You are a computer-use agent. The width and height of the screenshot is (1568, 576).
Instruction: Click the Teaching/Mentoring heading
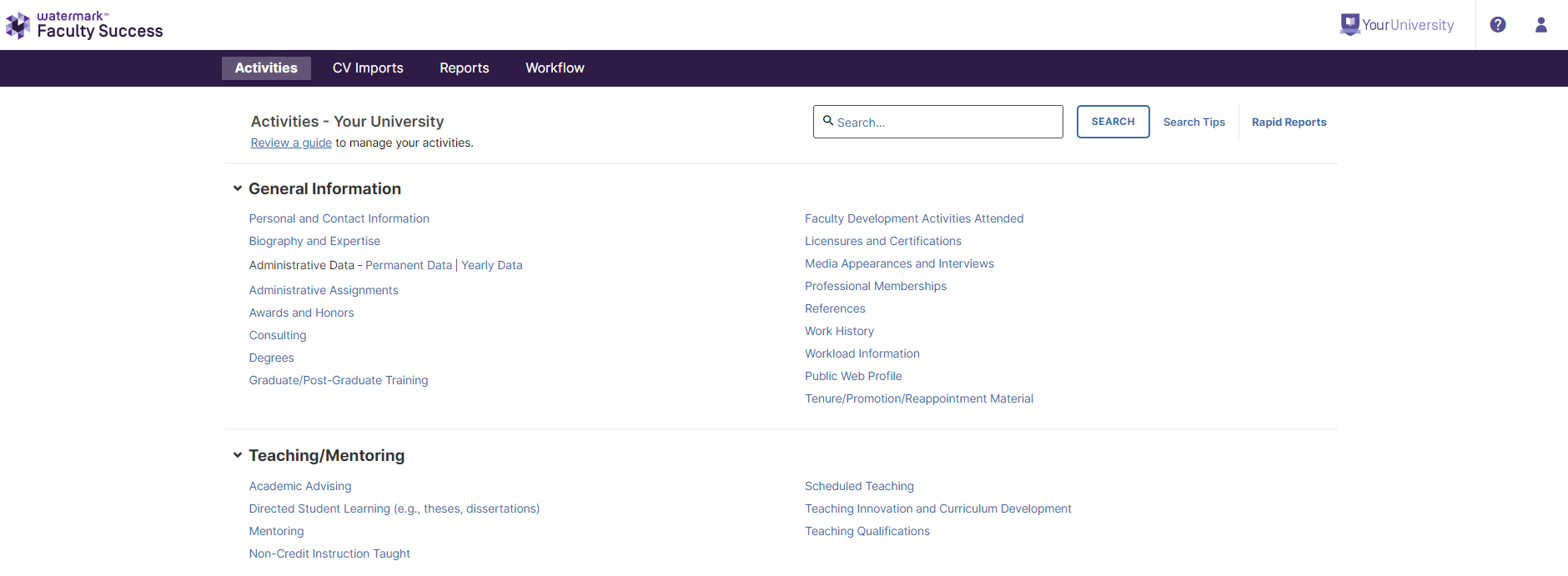(327, 456)
